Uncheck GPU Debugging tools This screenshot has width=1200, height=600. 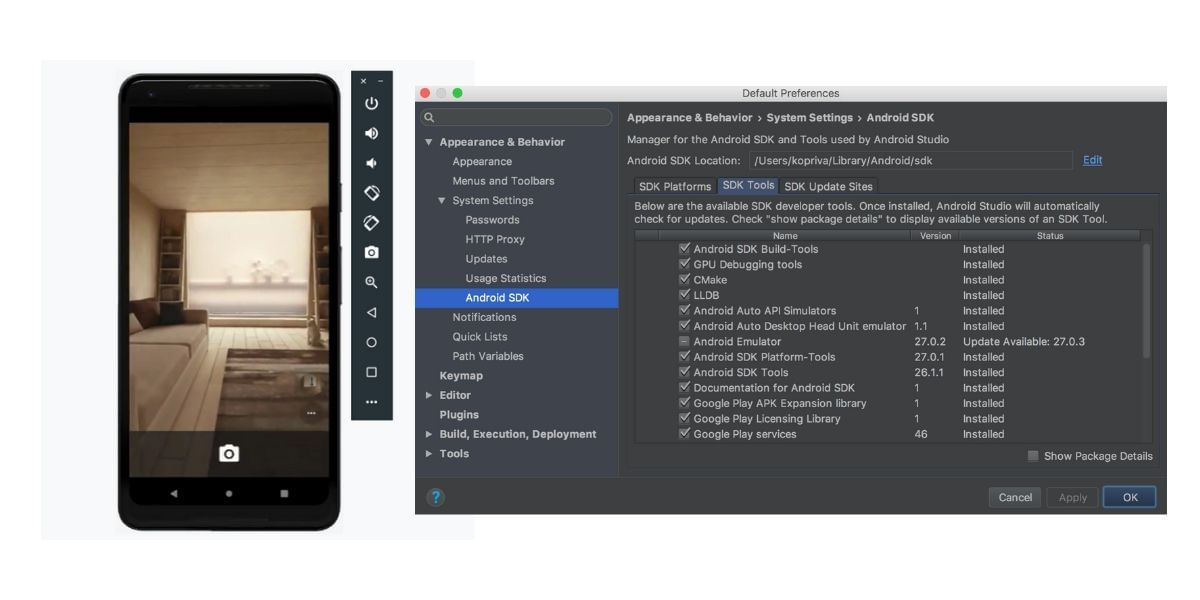pos(684,264)
